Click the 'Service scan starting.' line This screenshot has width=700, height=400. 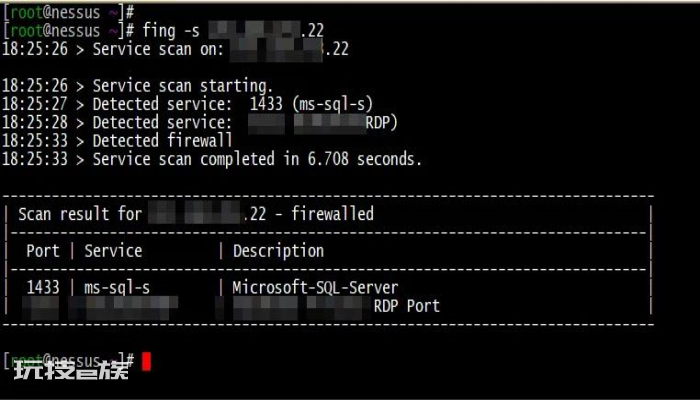pyautogui.click(x=183, y=86)
